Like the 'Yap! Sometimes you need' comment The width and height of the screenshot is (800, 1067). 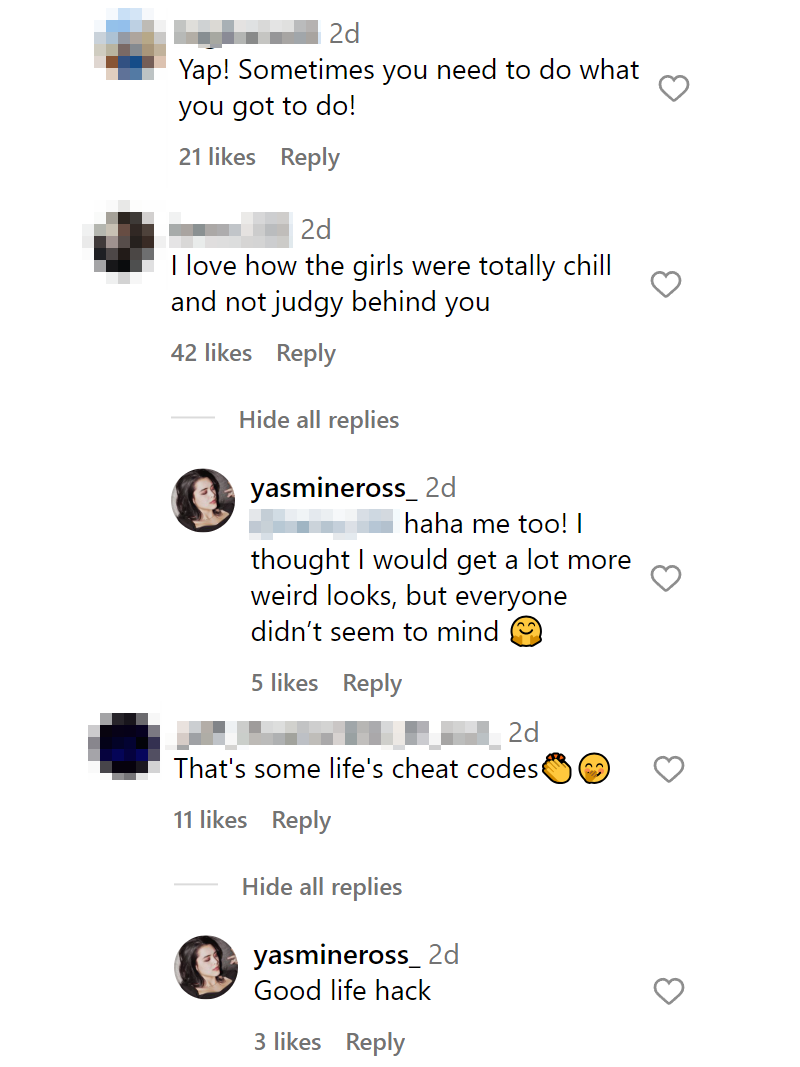pos(674,88)
